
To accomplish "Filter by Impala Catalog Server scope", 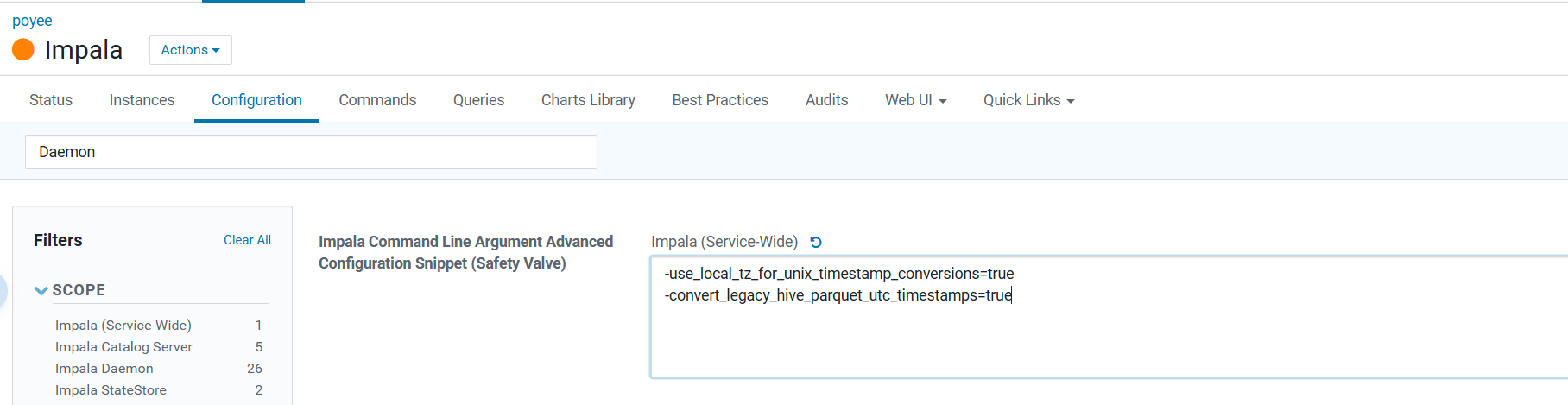I will click(x=123, y=347).
